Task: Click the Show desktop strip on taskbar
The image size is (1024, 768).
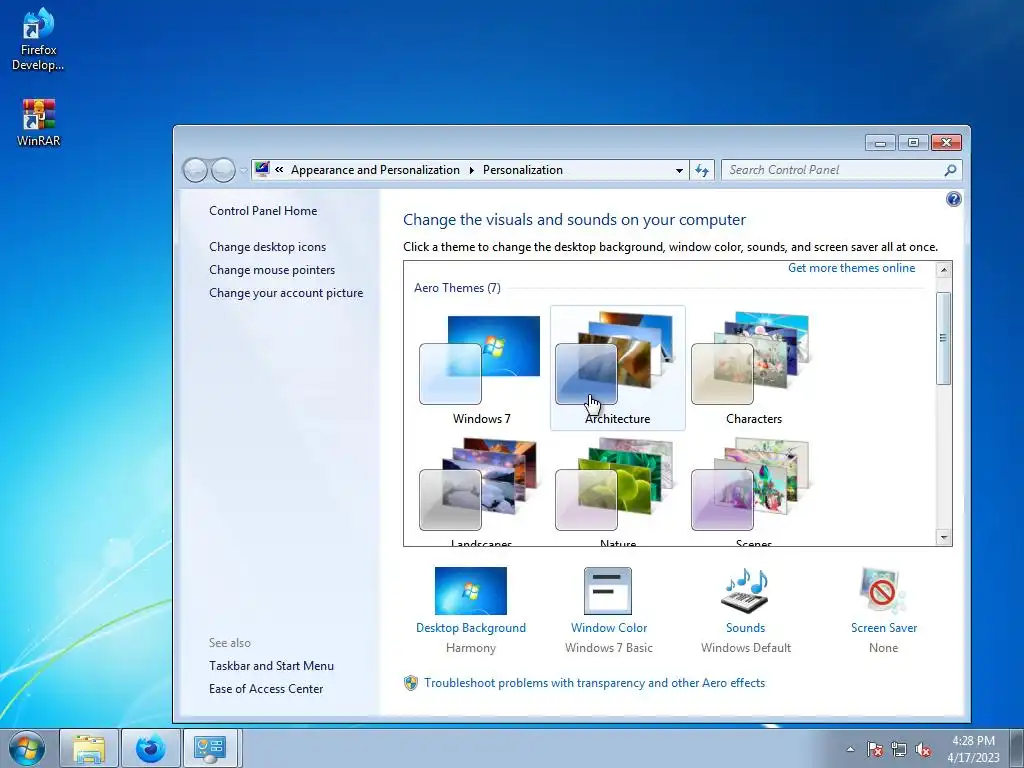Action: point(1017,748)
